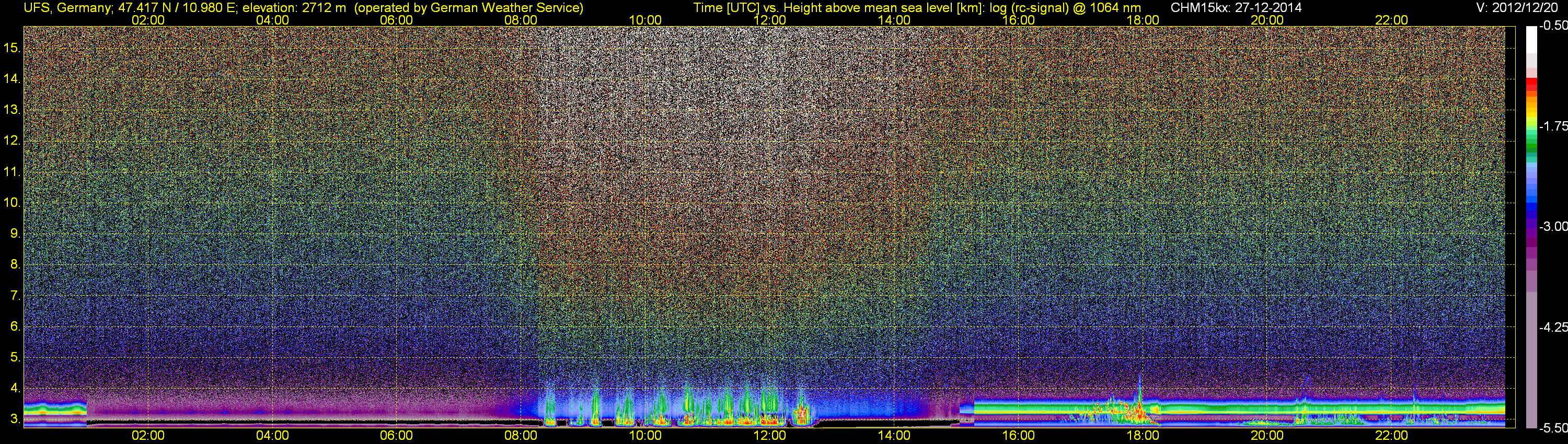The width and height of the screenshot is (1568, 444).
Task: Click the top axis '20:00' time label
Action: click(x=1267, y=20)
